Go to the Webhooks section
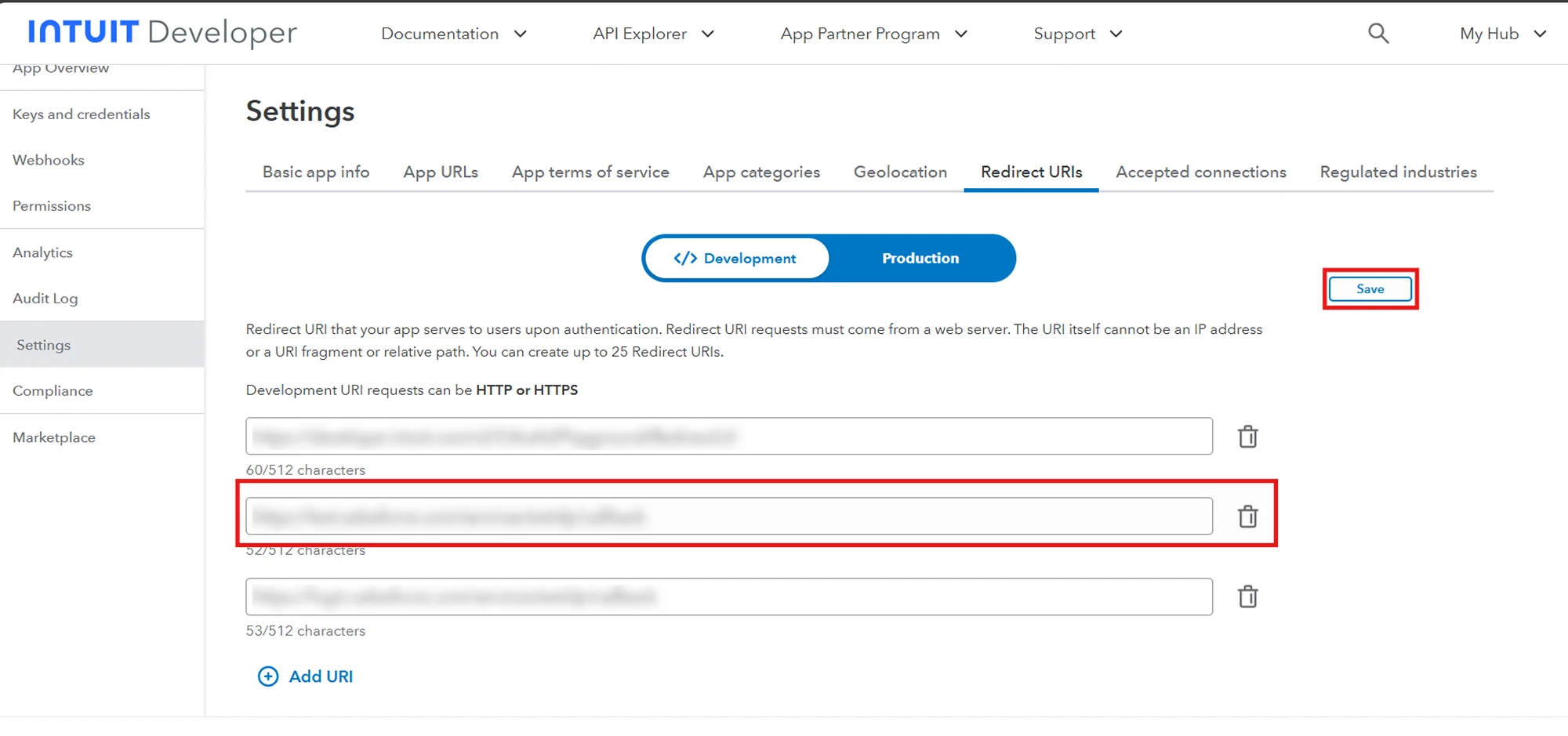Image resolution: width=1568 pixels, height=736 pixels. pyautogui.click(x=48, y=159)
